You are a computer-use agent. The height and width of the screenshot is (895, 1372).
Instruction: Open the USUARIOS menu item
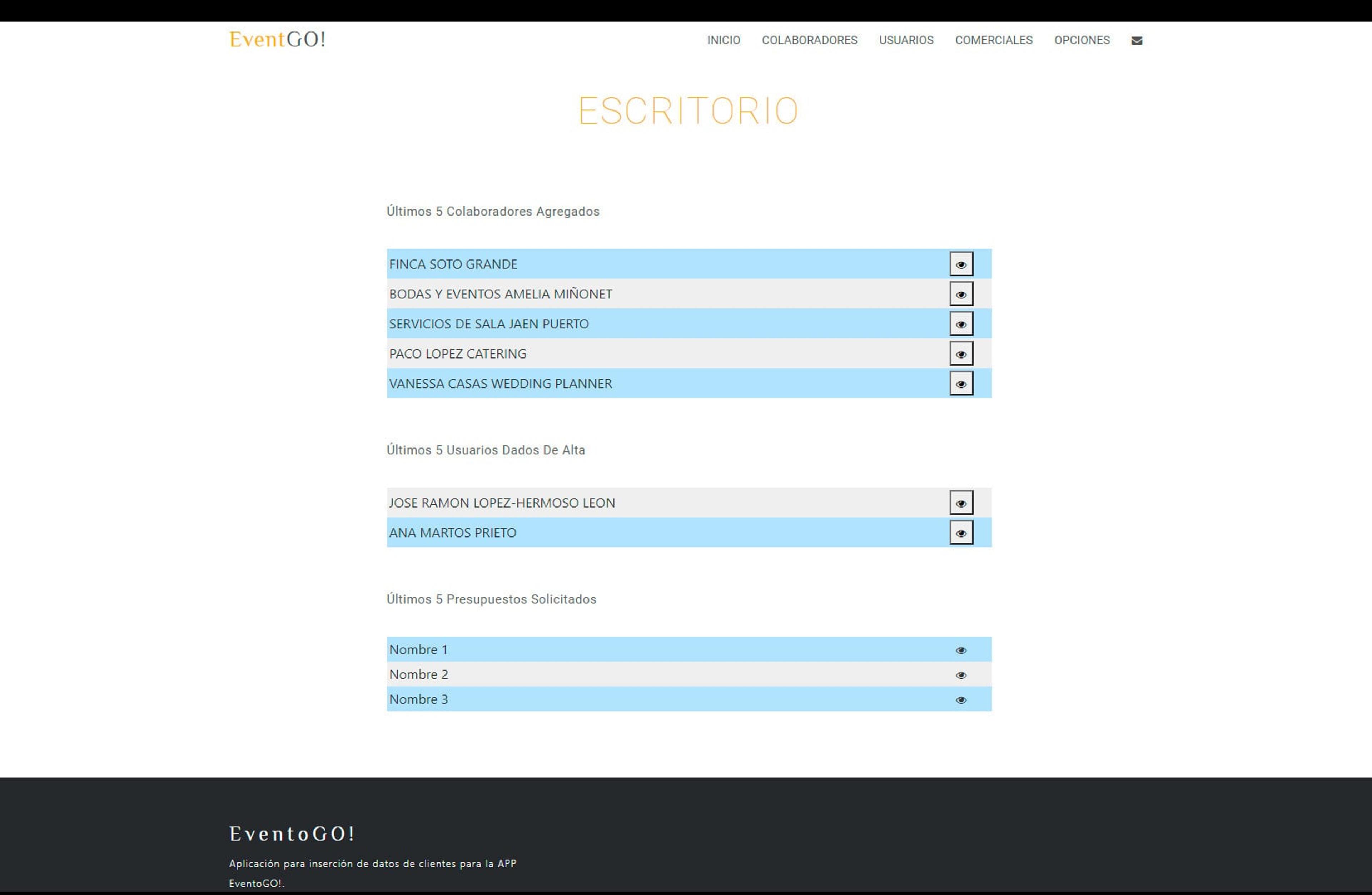pos(906,40)
